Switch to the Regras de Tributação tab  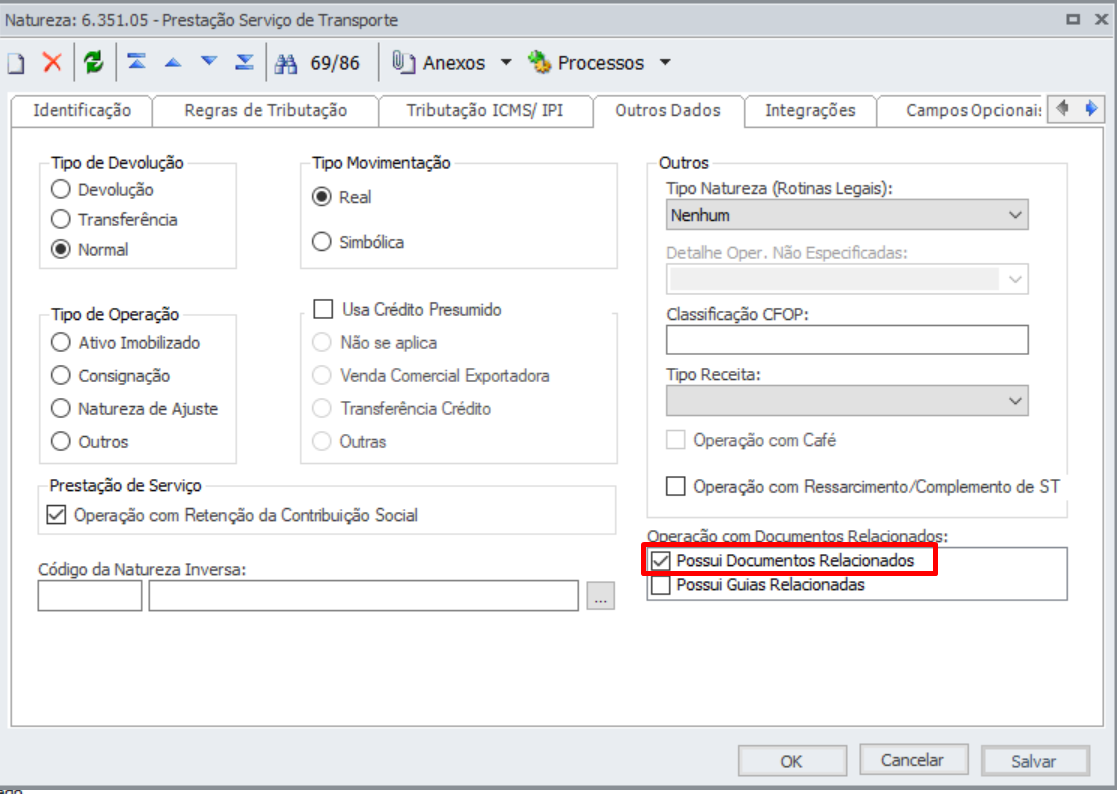click(266, 111)
